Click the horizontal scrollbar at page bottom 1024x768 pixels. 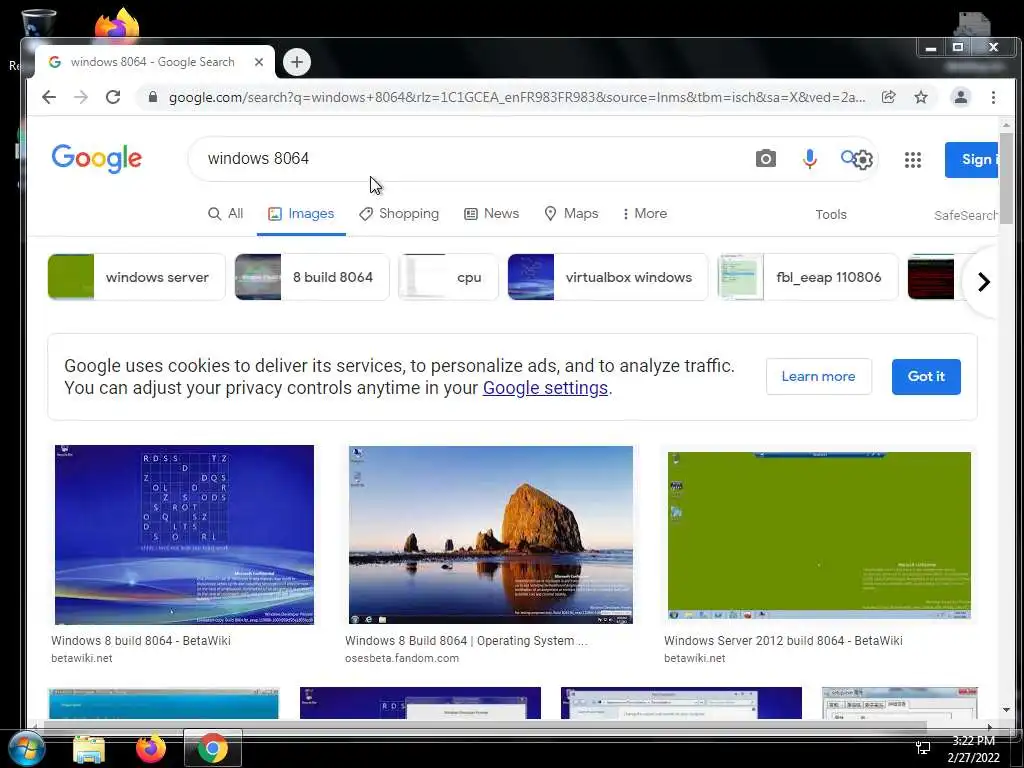pyautogui.click(x=485, y=727)
